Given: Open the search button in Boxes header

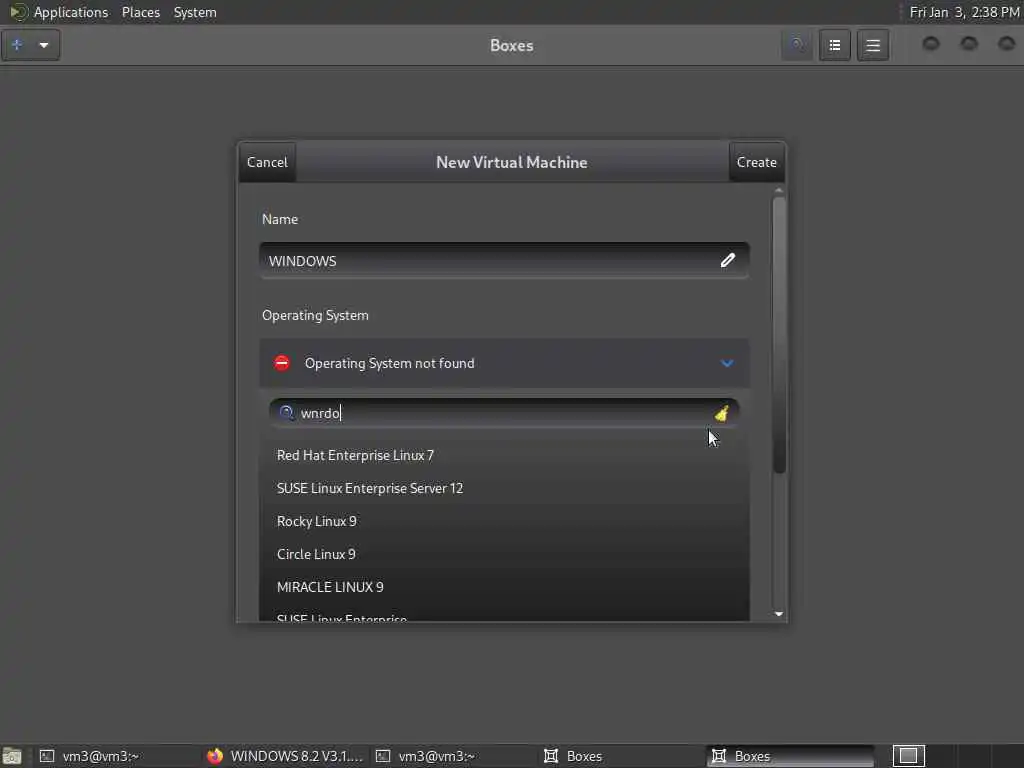Looking at the screenshot, I should click(797, 45).
